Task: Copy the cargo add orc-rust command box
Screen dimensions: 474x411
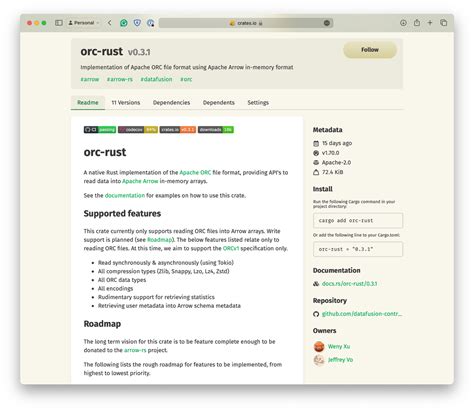Action: [358, 221]
